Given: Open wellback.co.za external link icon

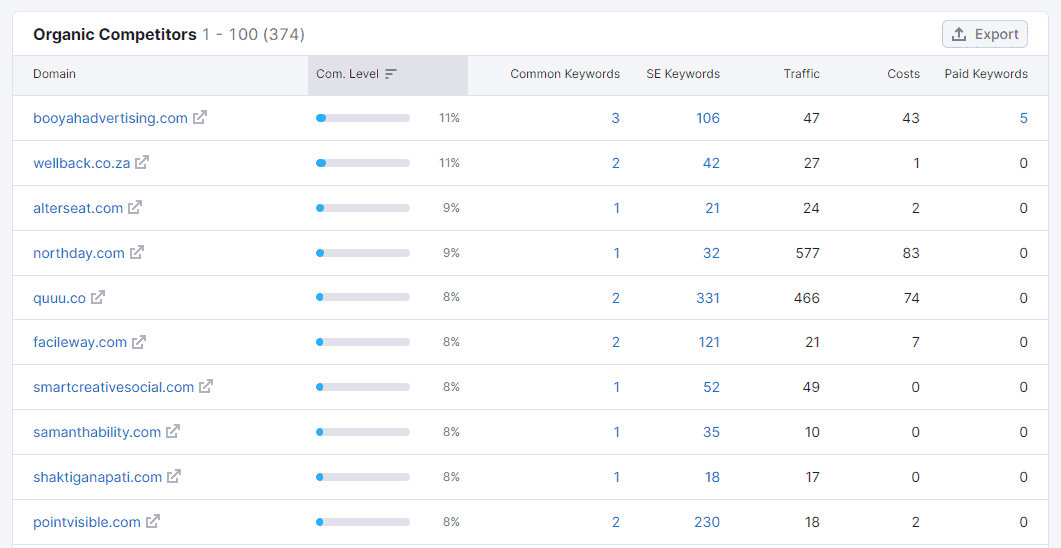Looking at the screenshot, I should coord(142,162).
